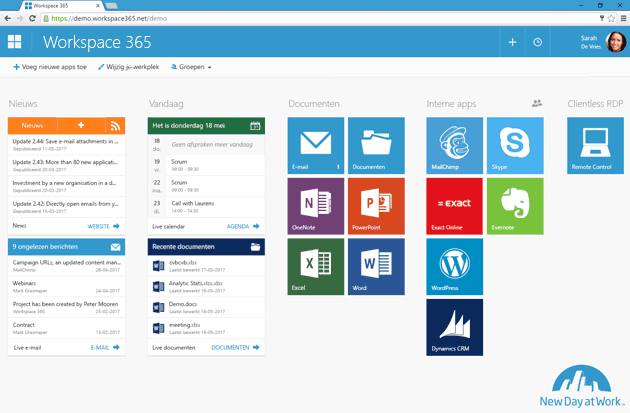Open the Campaign URLs message
Screen dimensions: 630x413
(x=66, y=266)
